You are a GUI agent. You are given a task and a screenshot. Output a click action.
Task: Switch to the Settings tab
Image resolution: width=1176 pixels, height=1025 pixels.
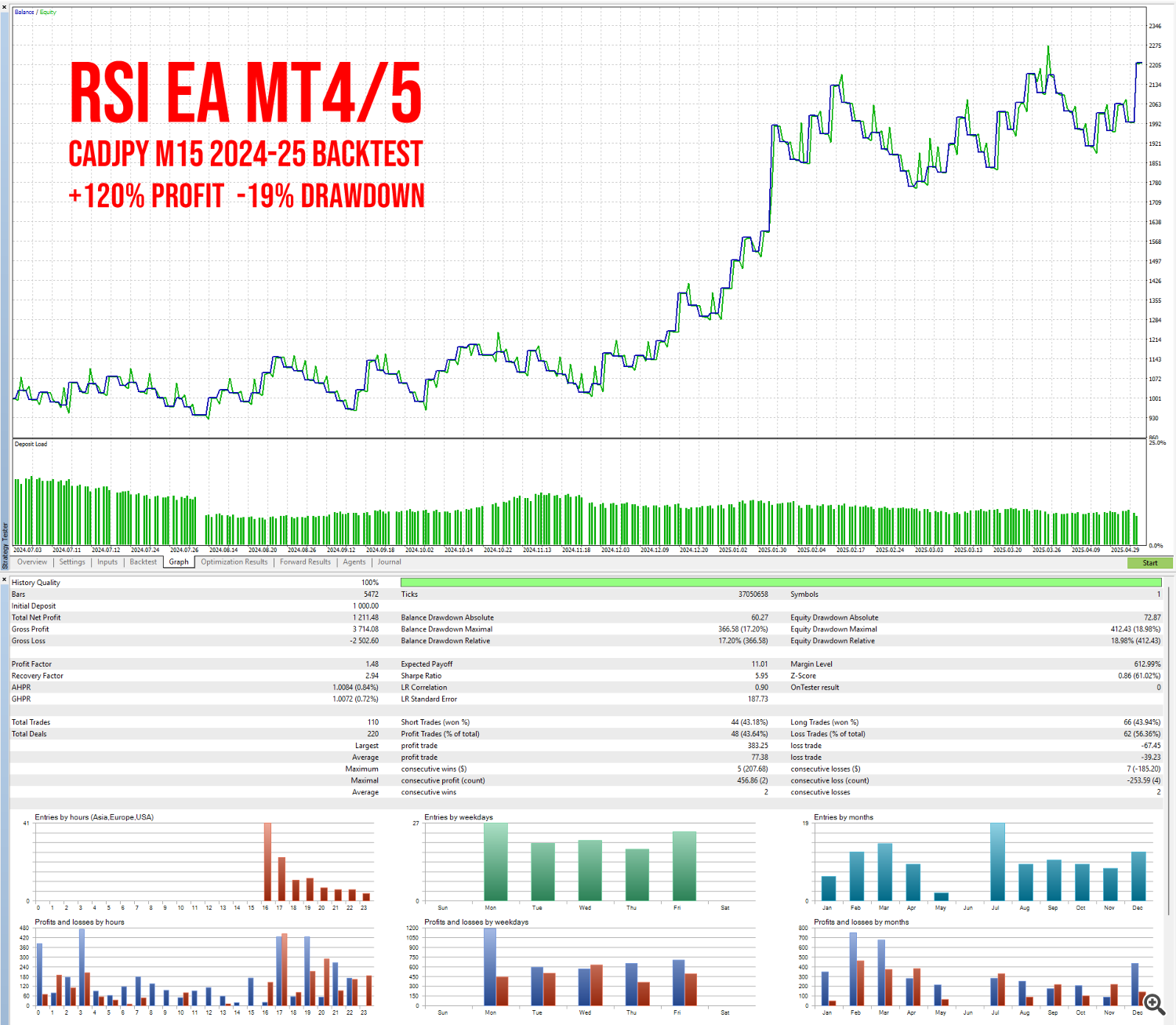[72, 562]
